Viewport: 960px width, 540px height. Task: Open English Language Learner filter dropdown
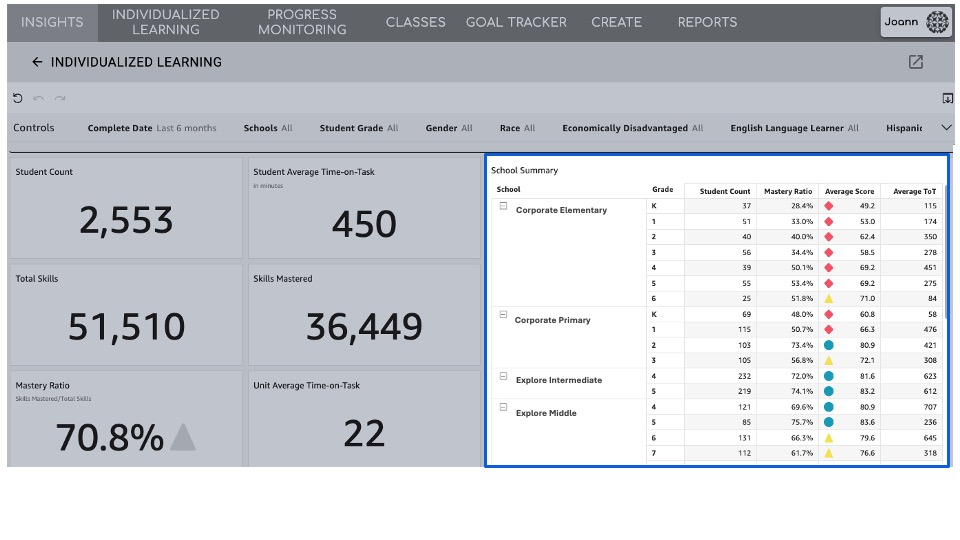(x=794, y=128)
